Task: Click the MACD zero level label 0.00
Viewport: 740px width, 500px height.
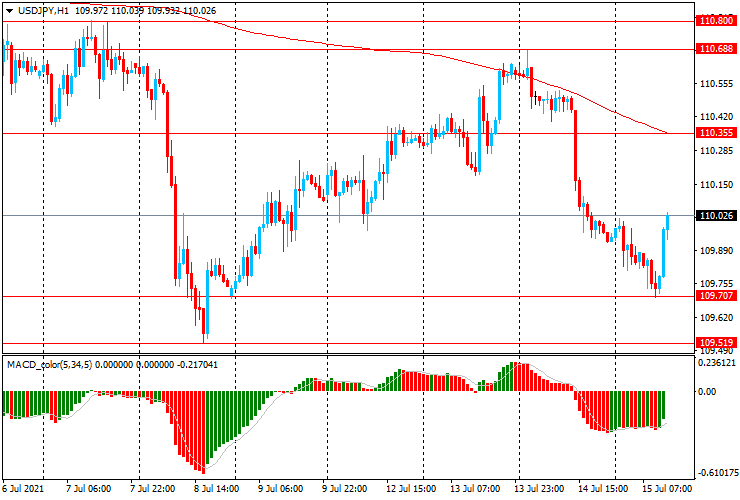Action: [x=706, y=391]
